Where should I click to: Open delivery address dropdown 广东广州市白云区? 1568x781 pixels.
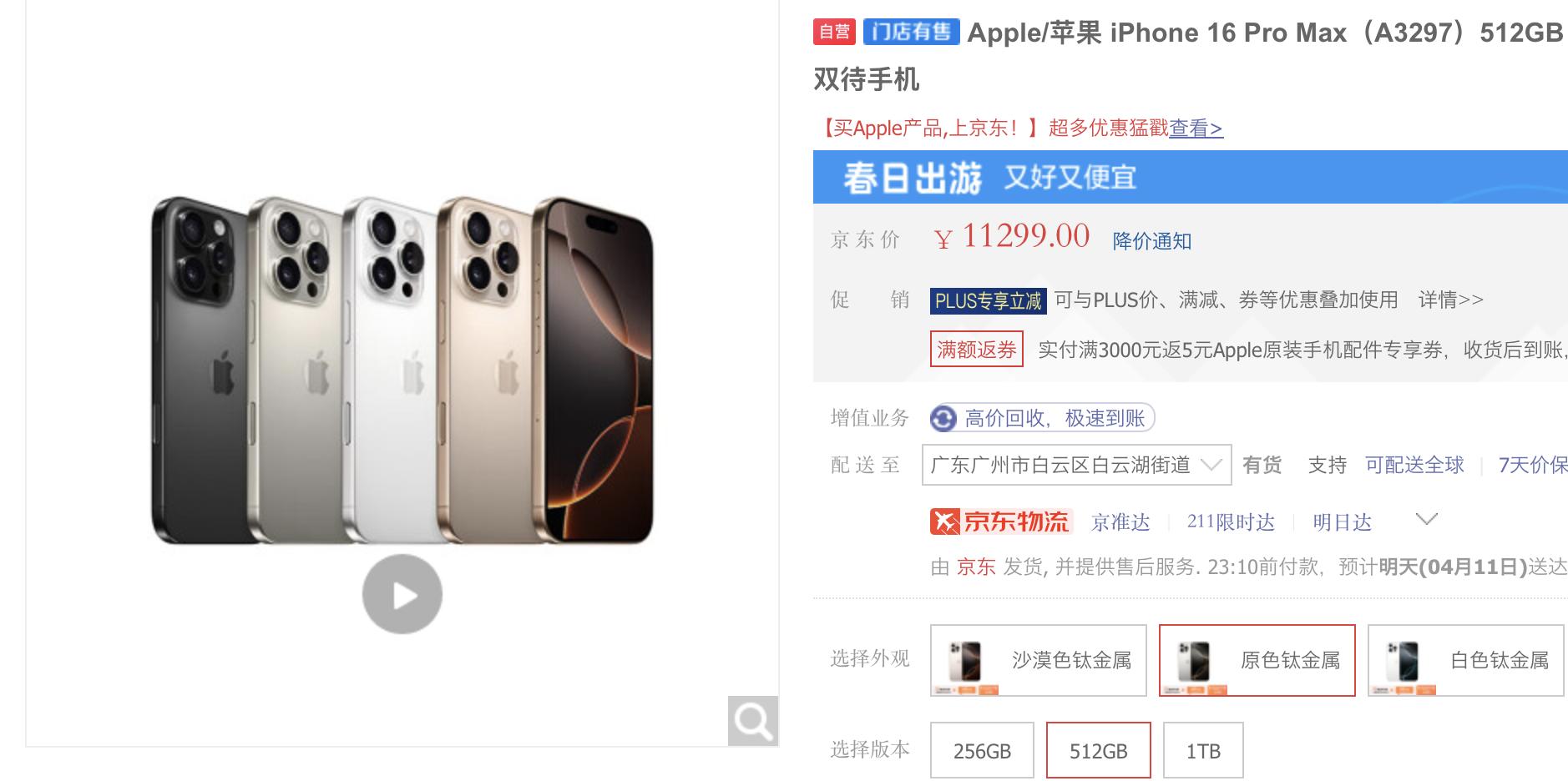pos(1076,465)
